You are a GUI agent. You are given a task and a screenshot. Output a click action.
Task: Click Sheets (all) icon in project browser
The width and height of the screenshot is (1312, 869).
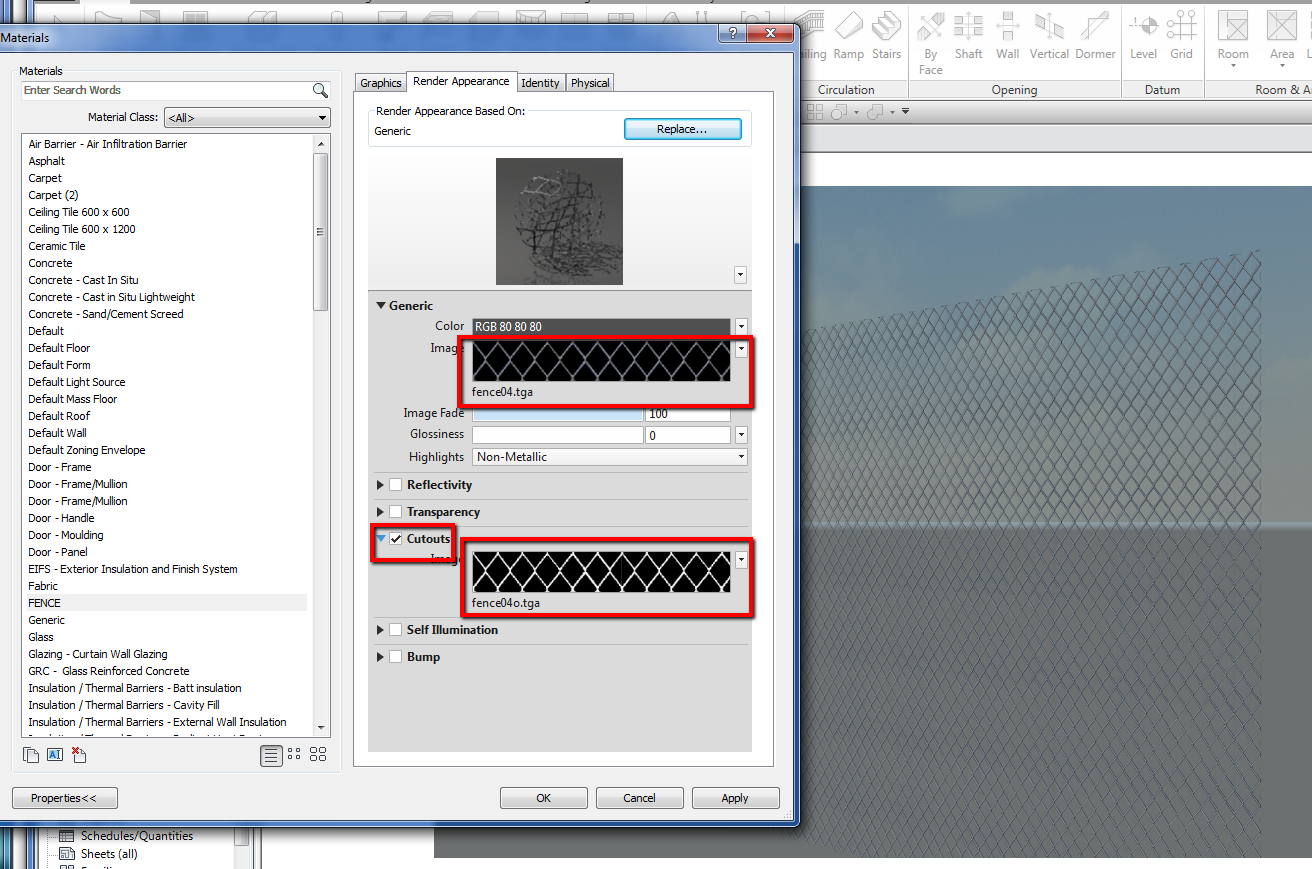pyautogui.click(x=67, y=854)
